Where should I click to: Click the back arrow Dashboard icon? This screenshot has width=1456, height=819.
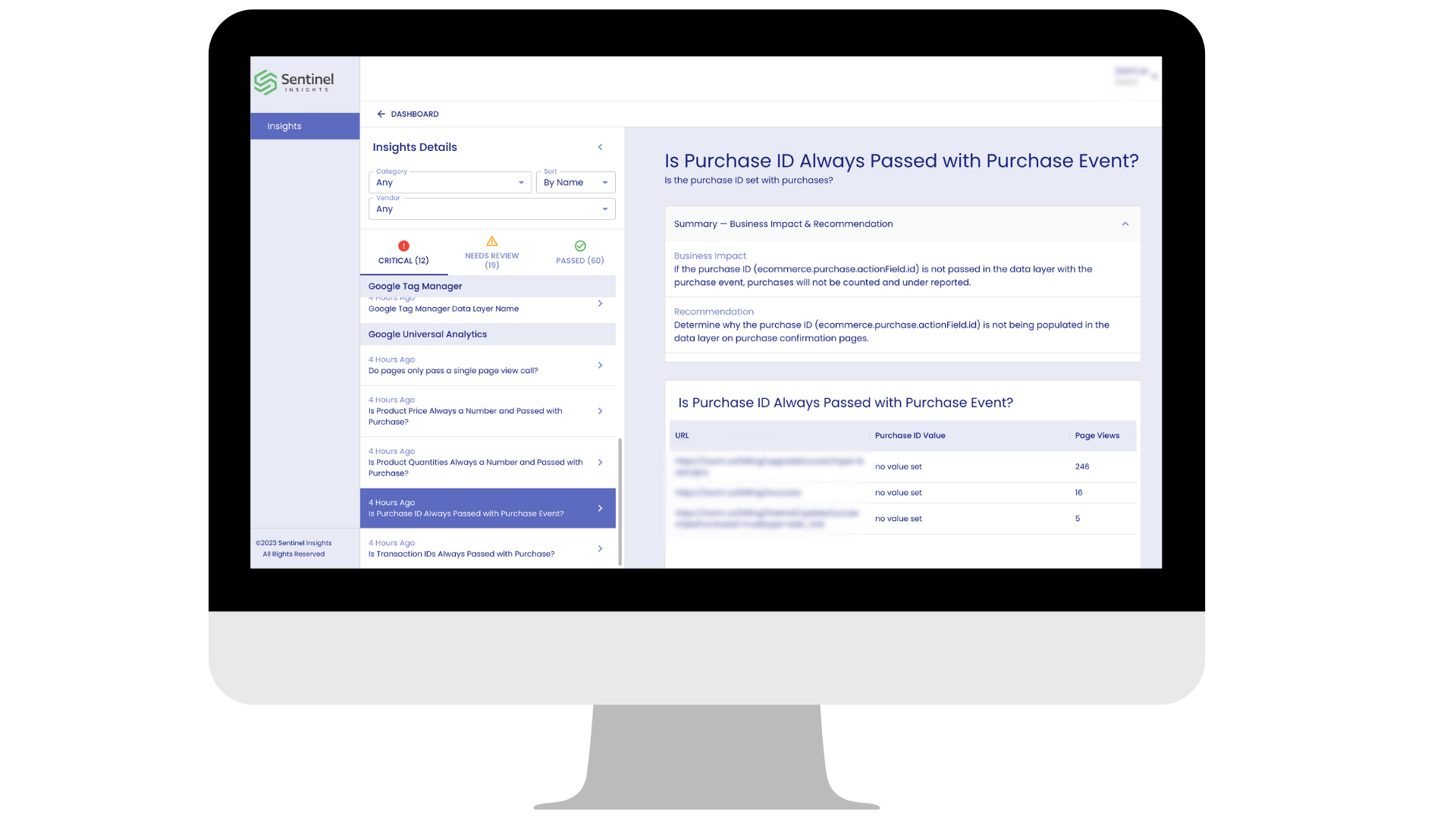[381, 114]
